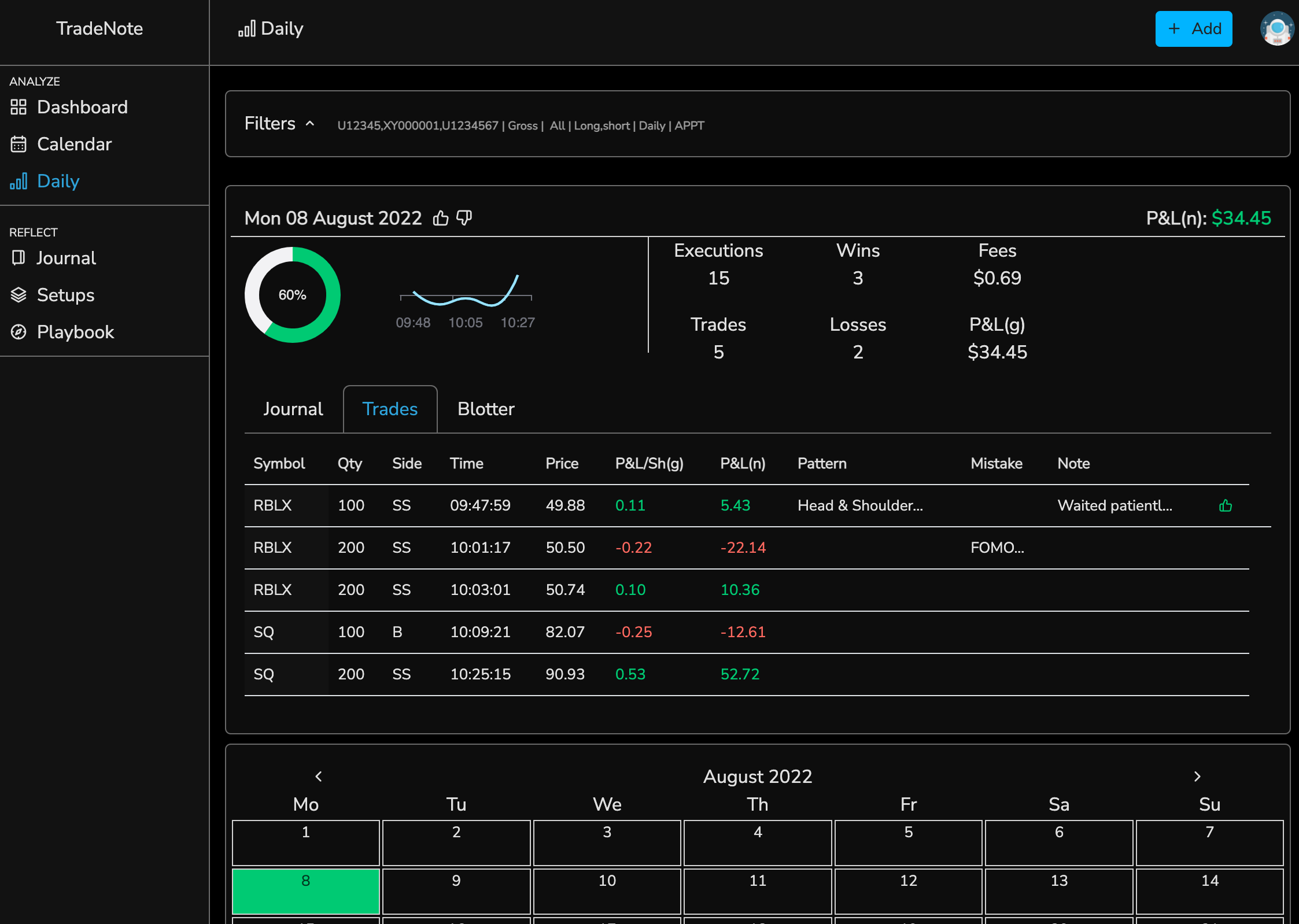Open the RBLX trade at 10:01:17

(747, 548)
